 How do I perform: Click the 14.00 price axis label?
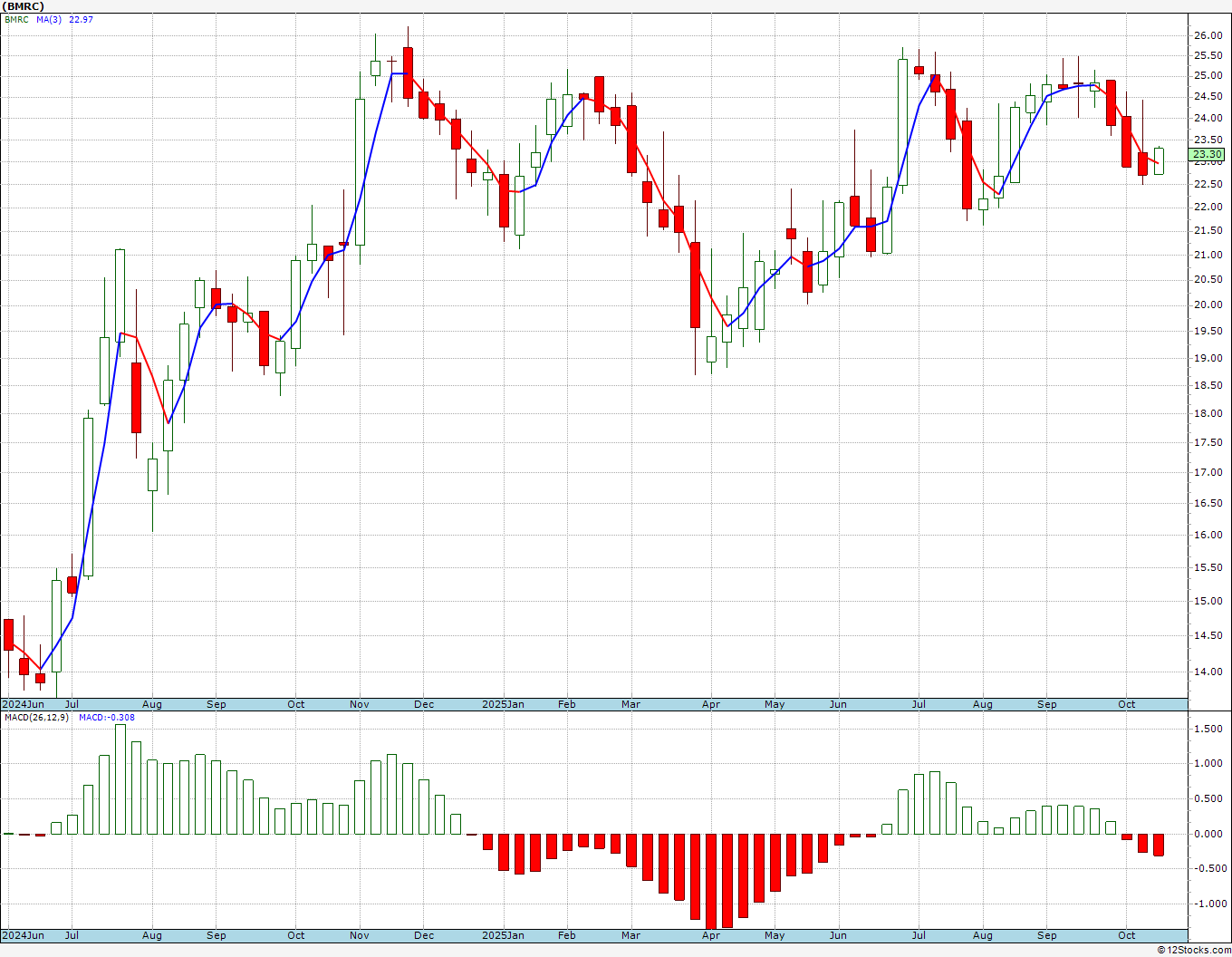pos(1207,672)
